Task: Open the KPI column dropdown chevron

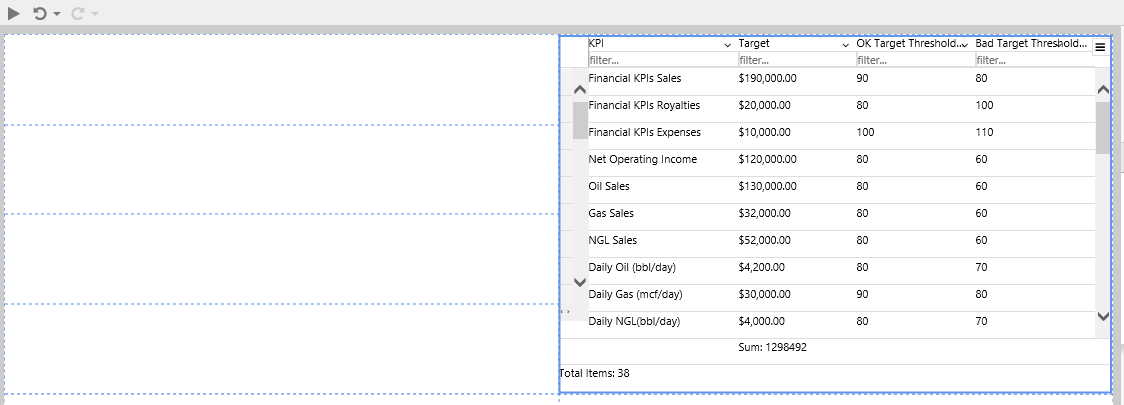Action: pos(727,47)
